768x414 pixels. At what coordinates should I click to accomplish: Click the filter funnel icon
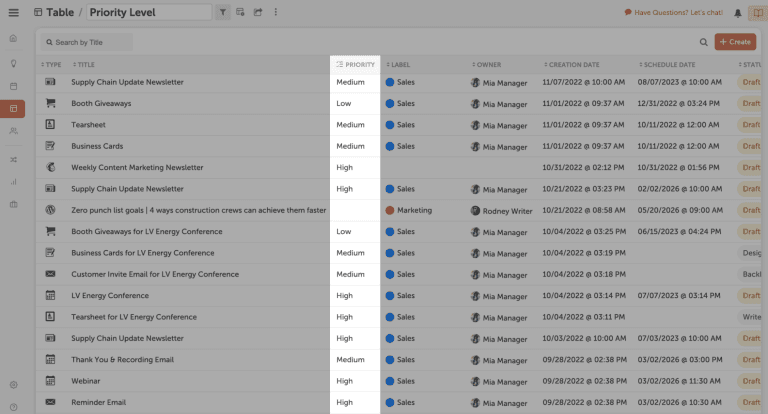tap(222, 13)
